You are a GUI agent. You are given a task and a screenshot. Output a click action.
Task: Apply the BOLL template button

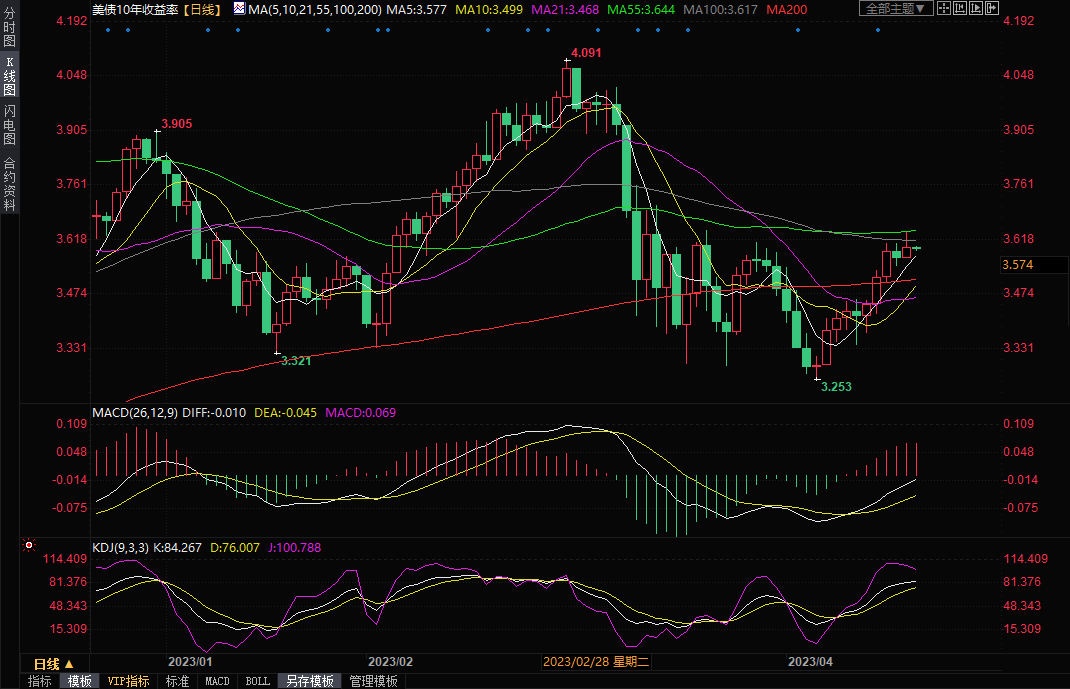[257, 681]
